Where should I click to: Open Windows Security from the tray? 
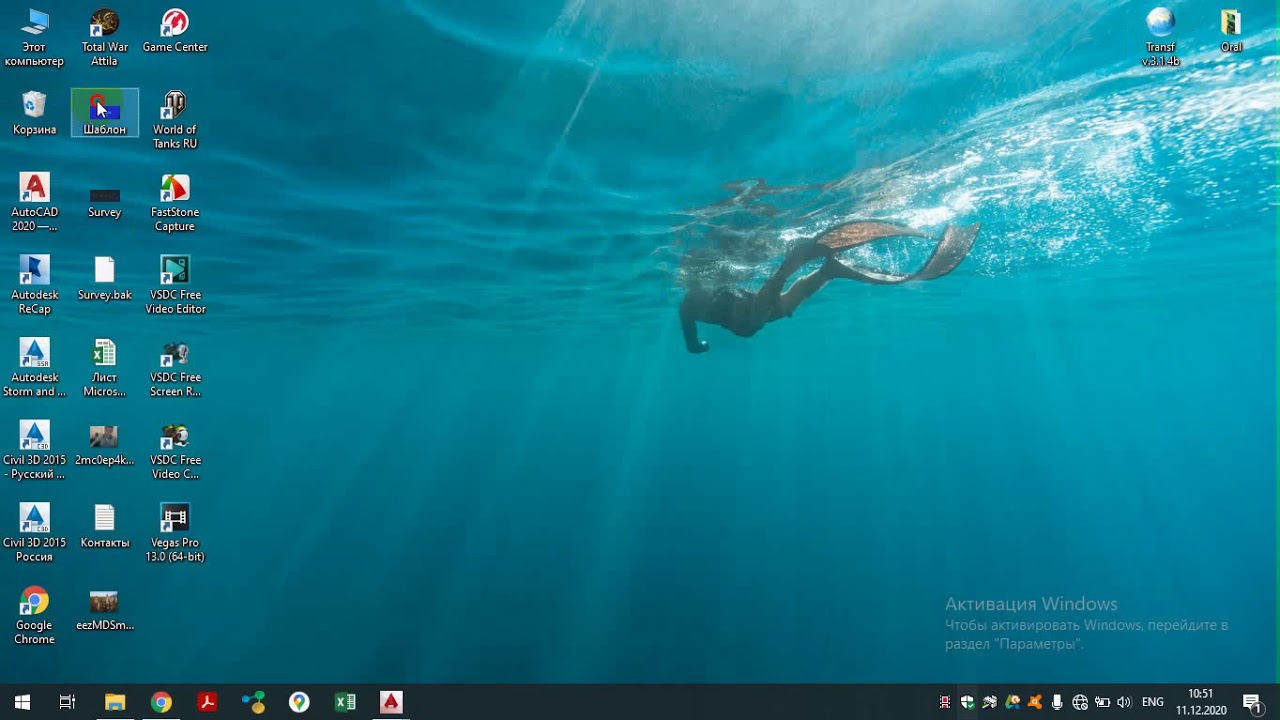click(967, 702)
